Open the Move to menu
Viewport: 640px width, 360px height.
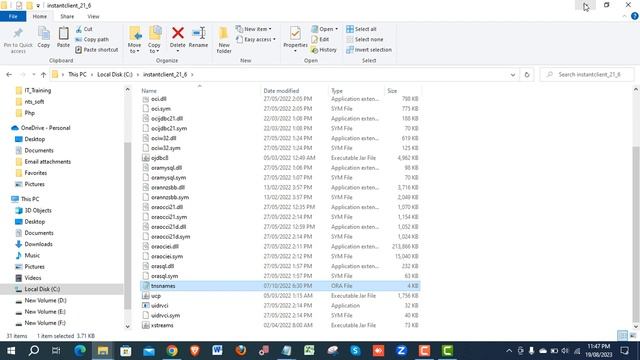135,40
